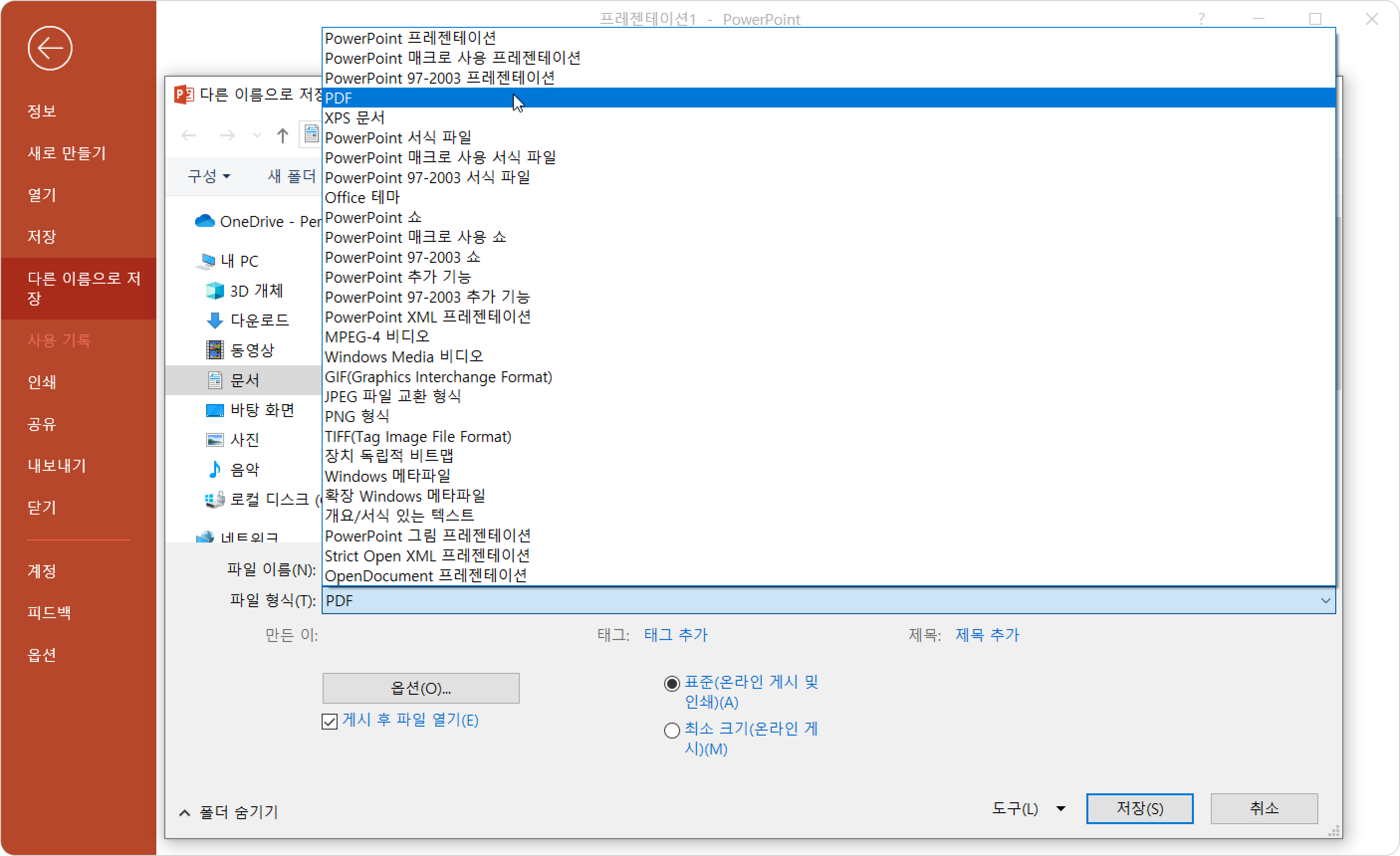Choose GIF(Graphics Interchange Format) option
Screen dimensions: 1400x856
(x=828, y=377)
